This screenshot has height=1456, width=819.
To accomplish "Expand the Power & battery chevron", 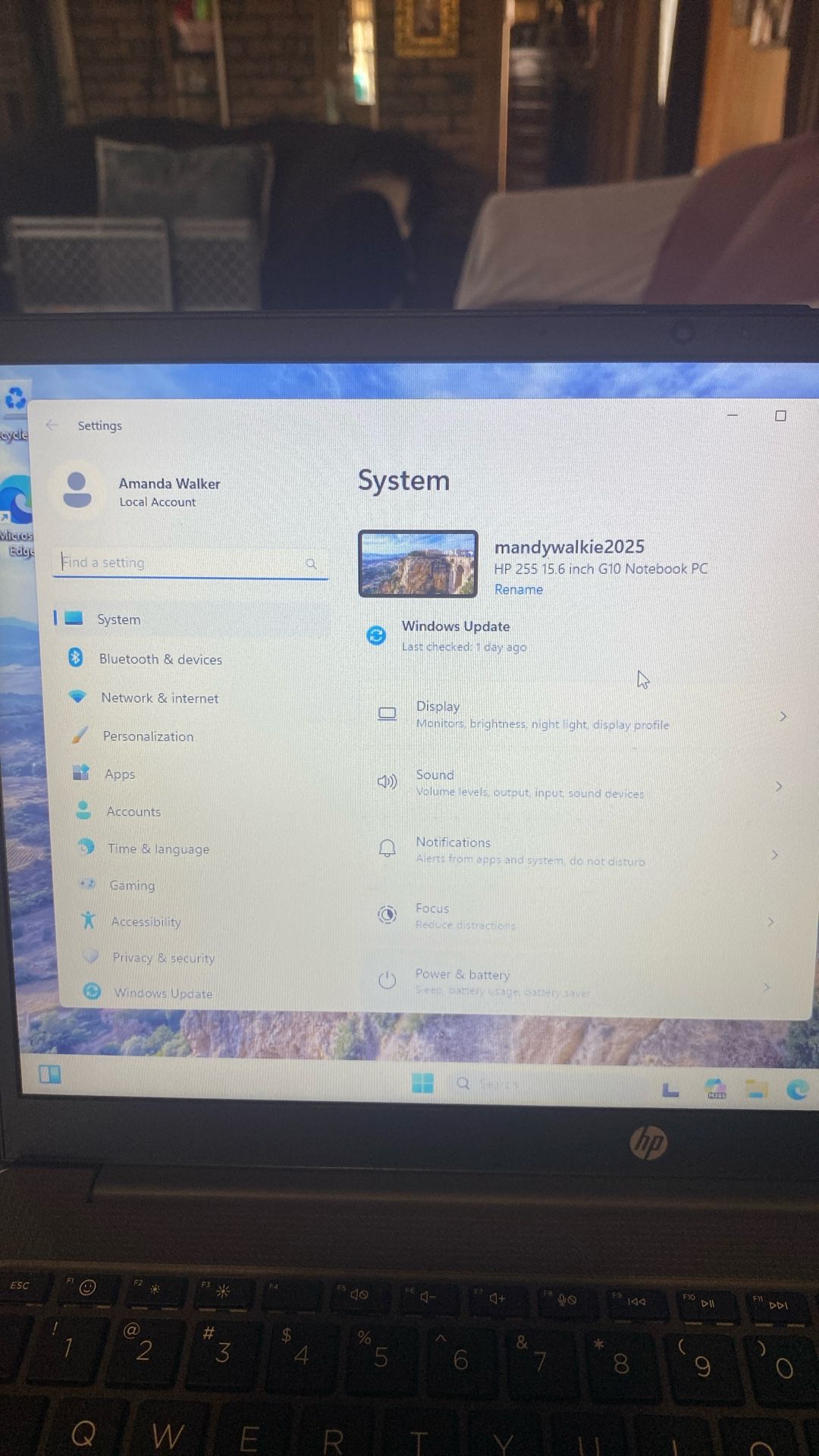I will tap(766, 987).
